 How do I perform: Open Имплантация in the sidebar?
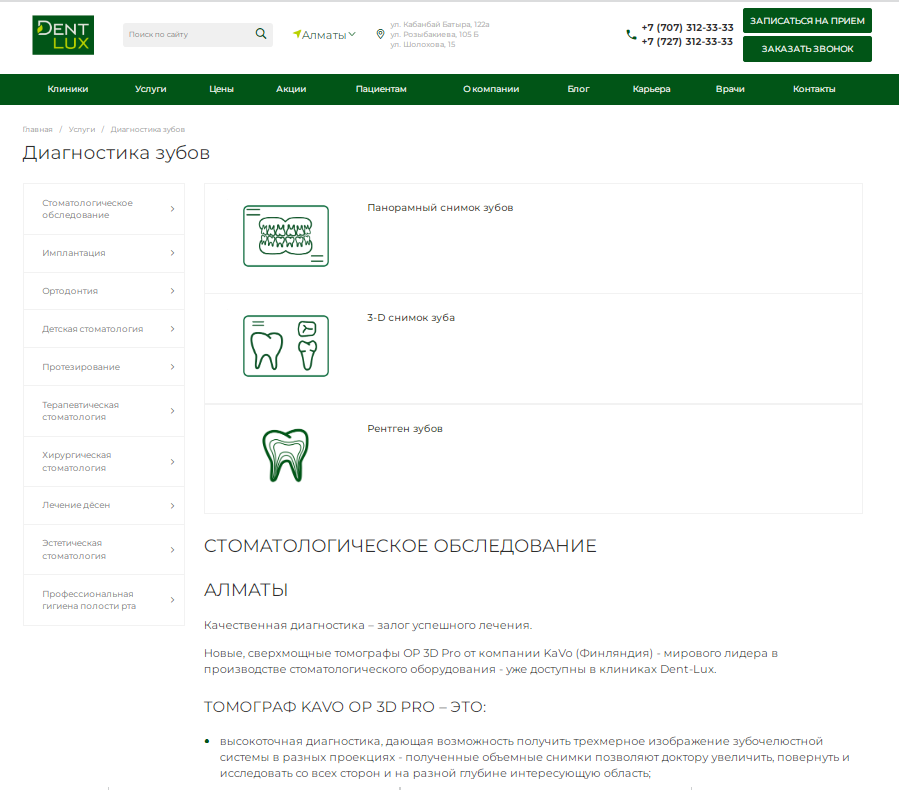click(x=74, y=253)
